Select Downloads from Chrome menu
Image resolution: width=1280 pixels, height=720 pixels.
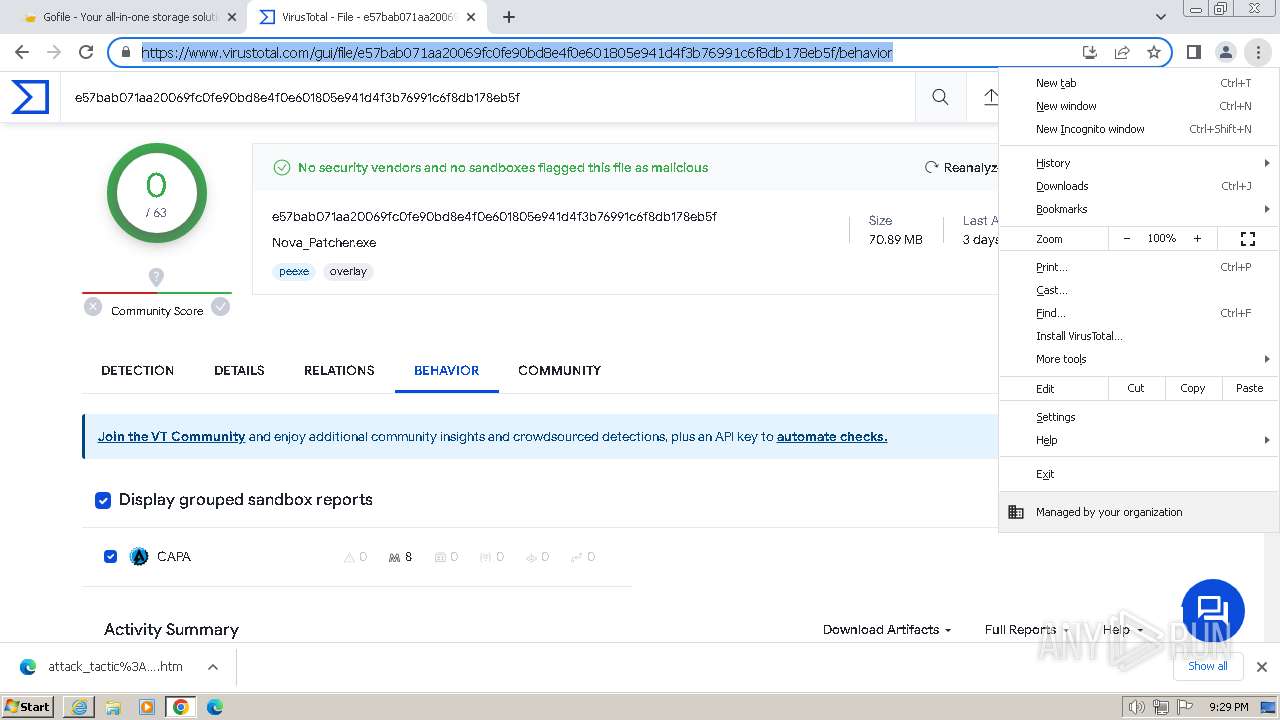(1139, 186)
